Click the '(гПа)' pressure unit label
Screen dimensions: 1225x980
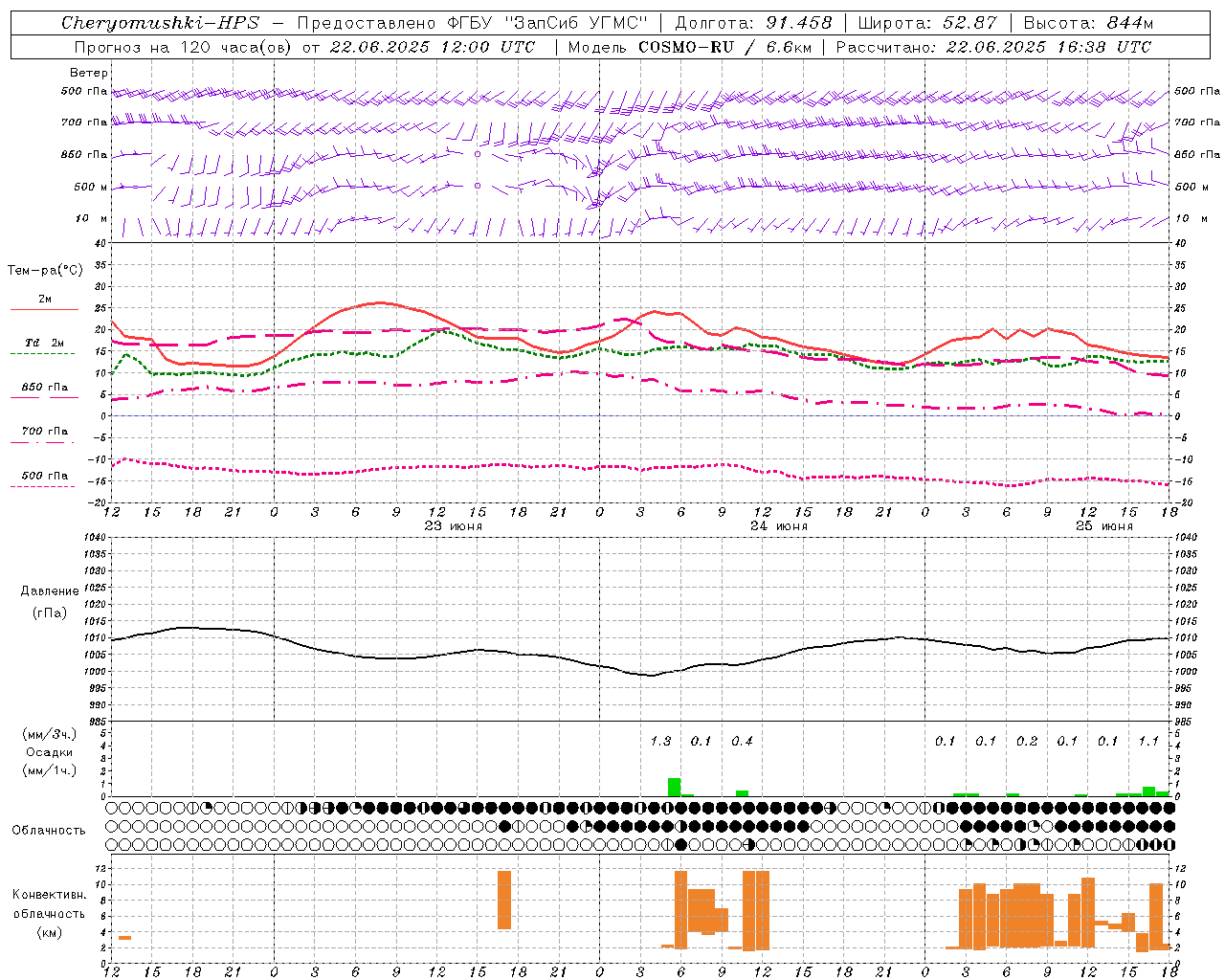tap(50, 613)
